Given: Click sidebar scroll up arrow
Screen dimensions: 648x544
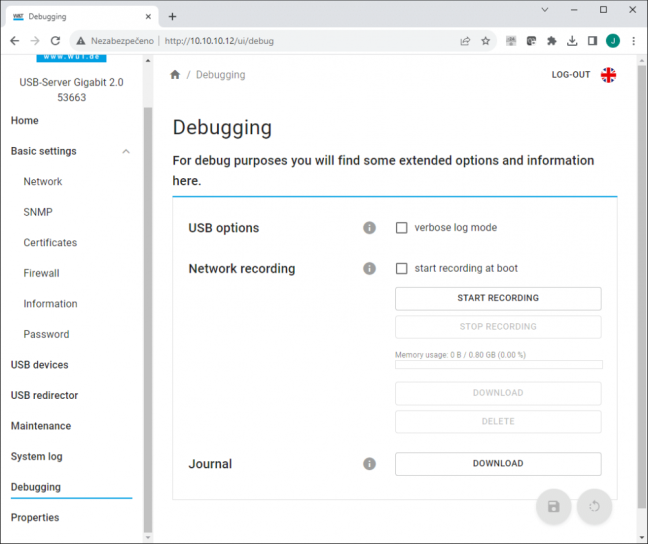Looking at the screenshot, I should click(x=148, y=61).
